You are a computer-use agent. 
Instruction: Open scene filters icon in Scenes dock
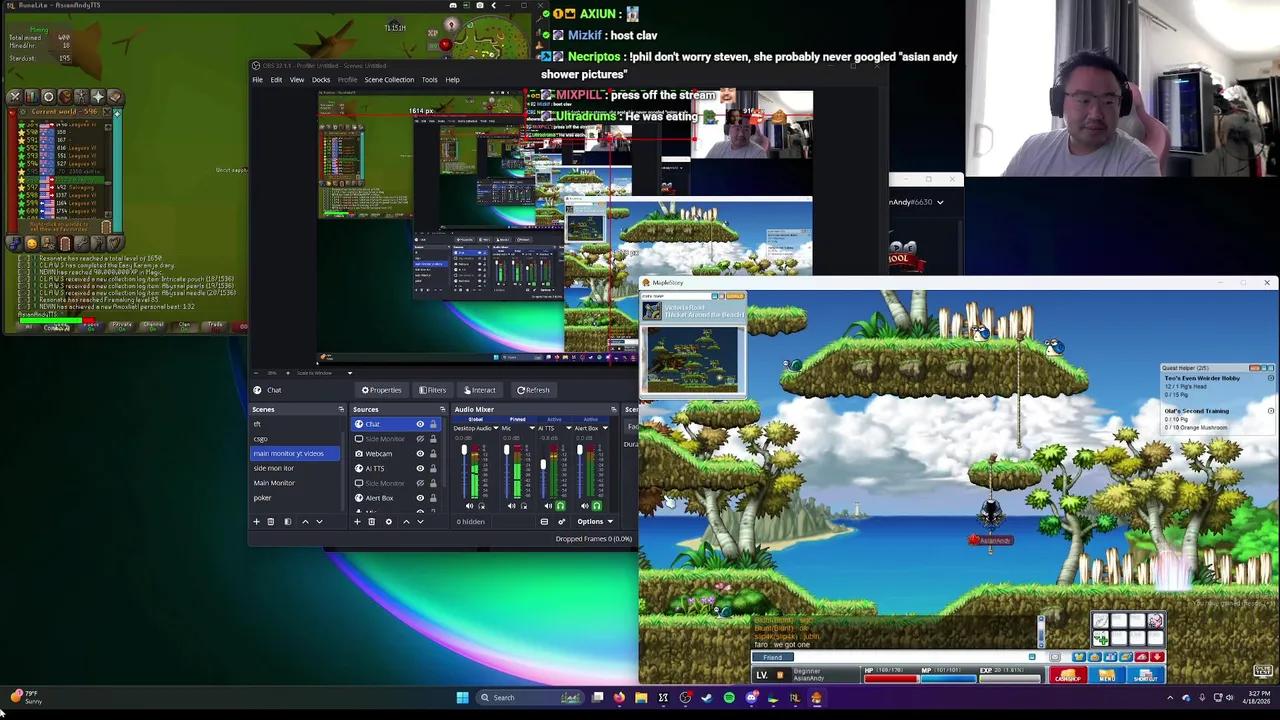pyautogui.click(x=288, y=522)
